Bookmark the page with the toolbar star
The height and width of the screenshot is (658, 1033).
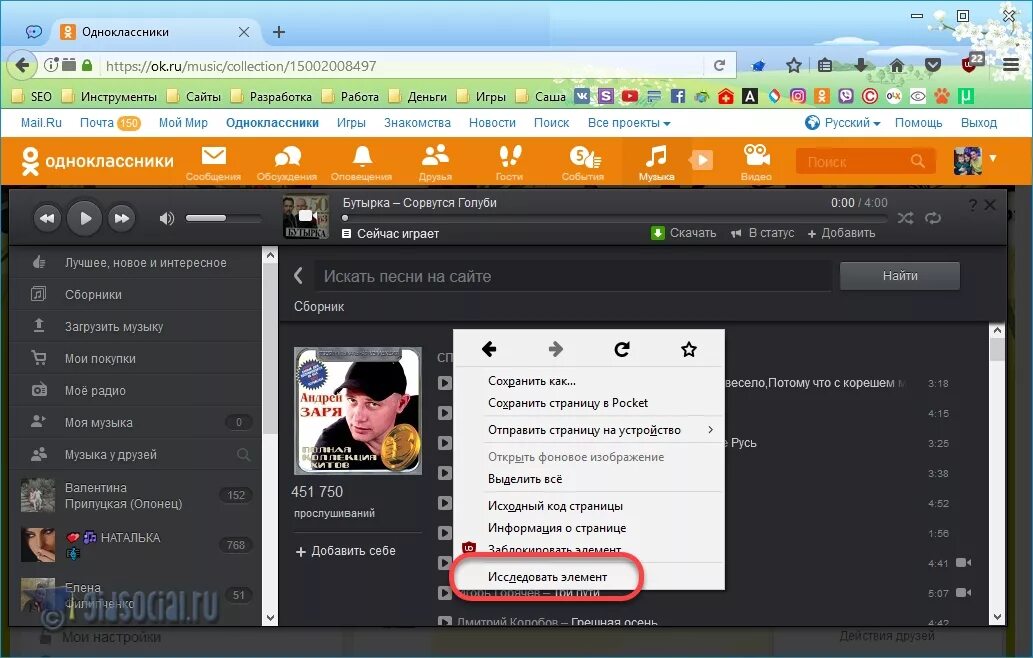pos(794,65)
